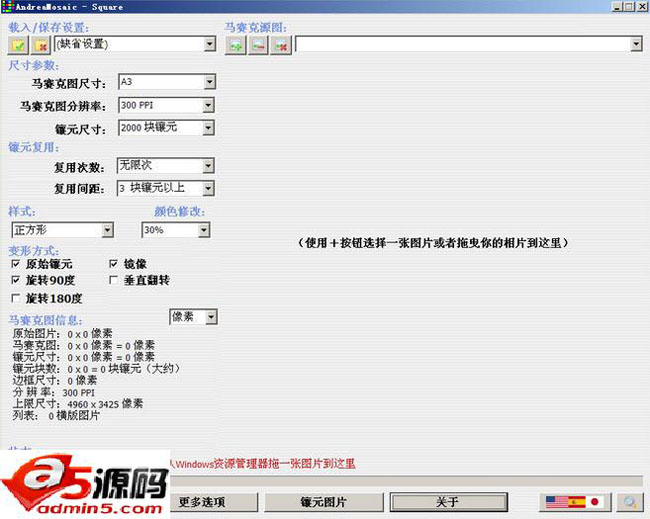Open the 复用间距 3 块镶元以上 dropdown

pyautogui.click(x=208, y=189)
